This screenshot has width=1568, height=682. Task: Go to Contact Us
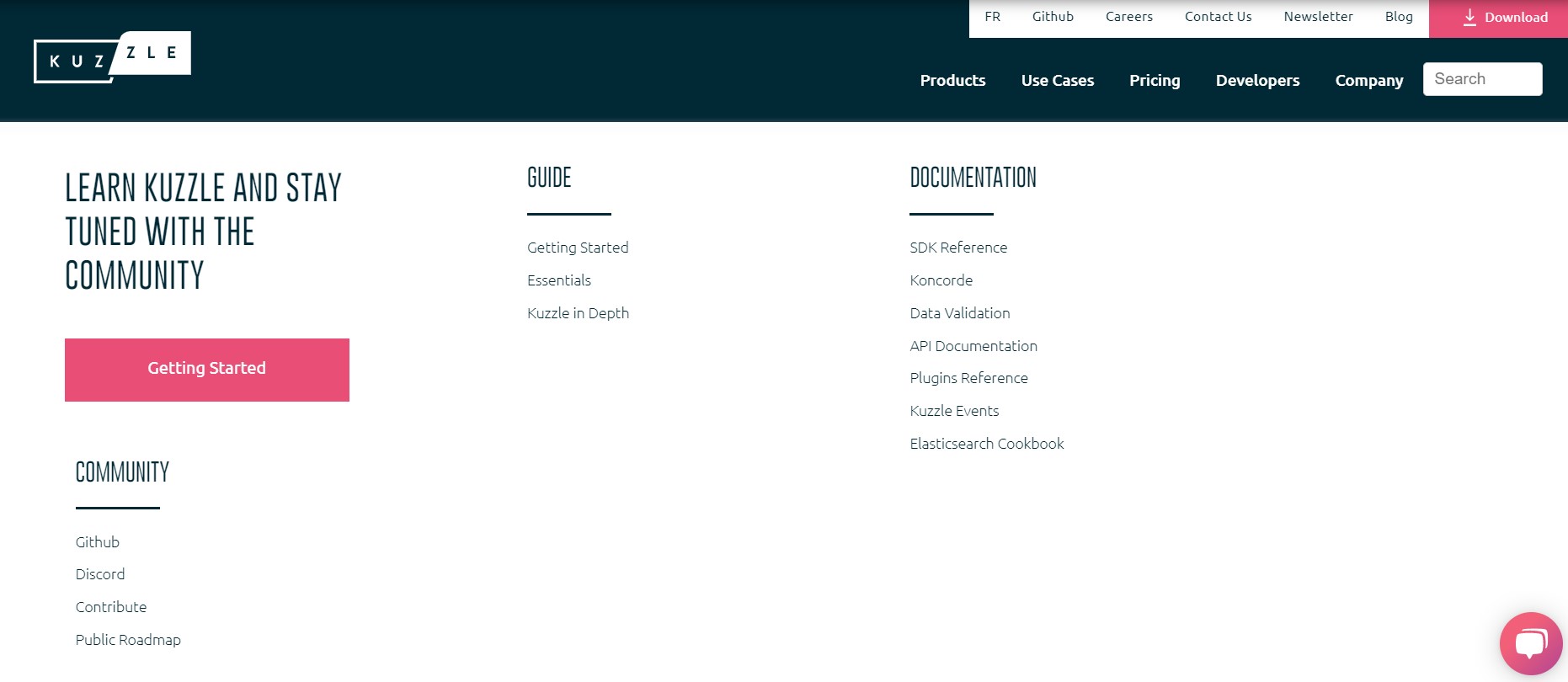(1218, 17)
